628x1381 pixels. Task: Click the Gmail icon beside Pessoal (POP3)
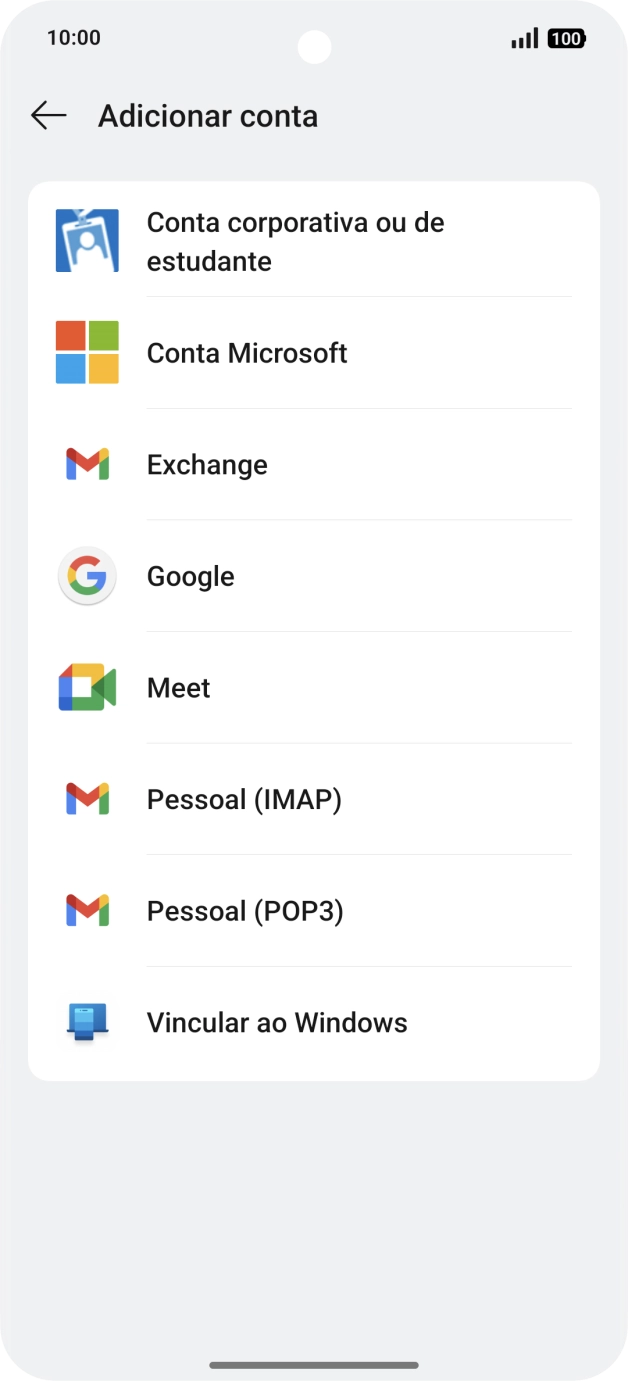tap(87, 910)
